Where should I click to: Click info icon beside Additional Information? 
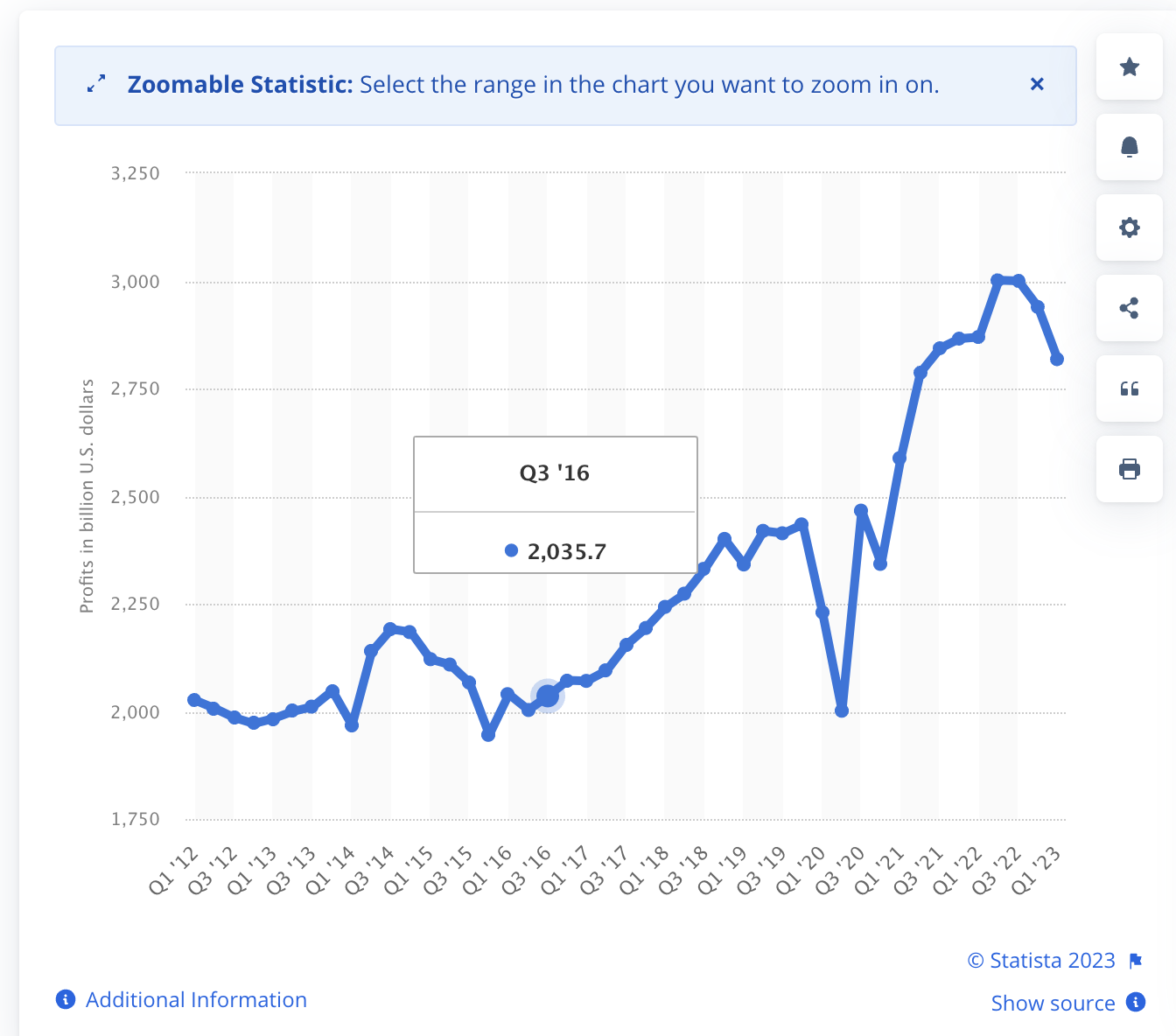point(66,999)
